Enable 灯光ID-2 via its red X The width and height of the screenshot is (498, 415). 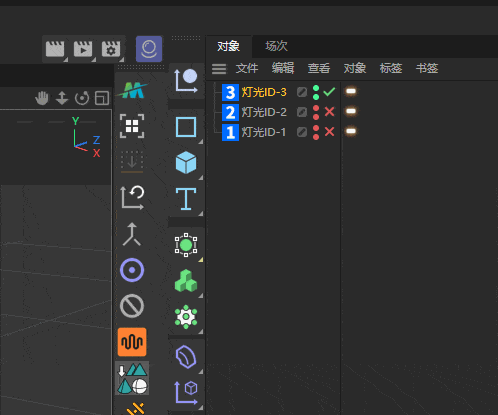[329, 112]
